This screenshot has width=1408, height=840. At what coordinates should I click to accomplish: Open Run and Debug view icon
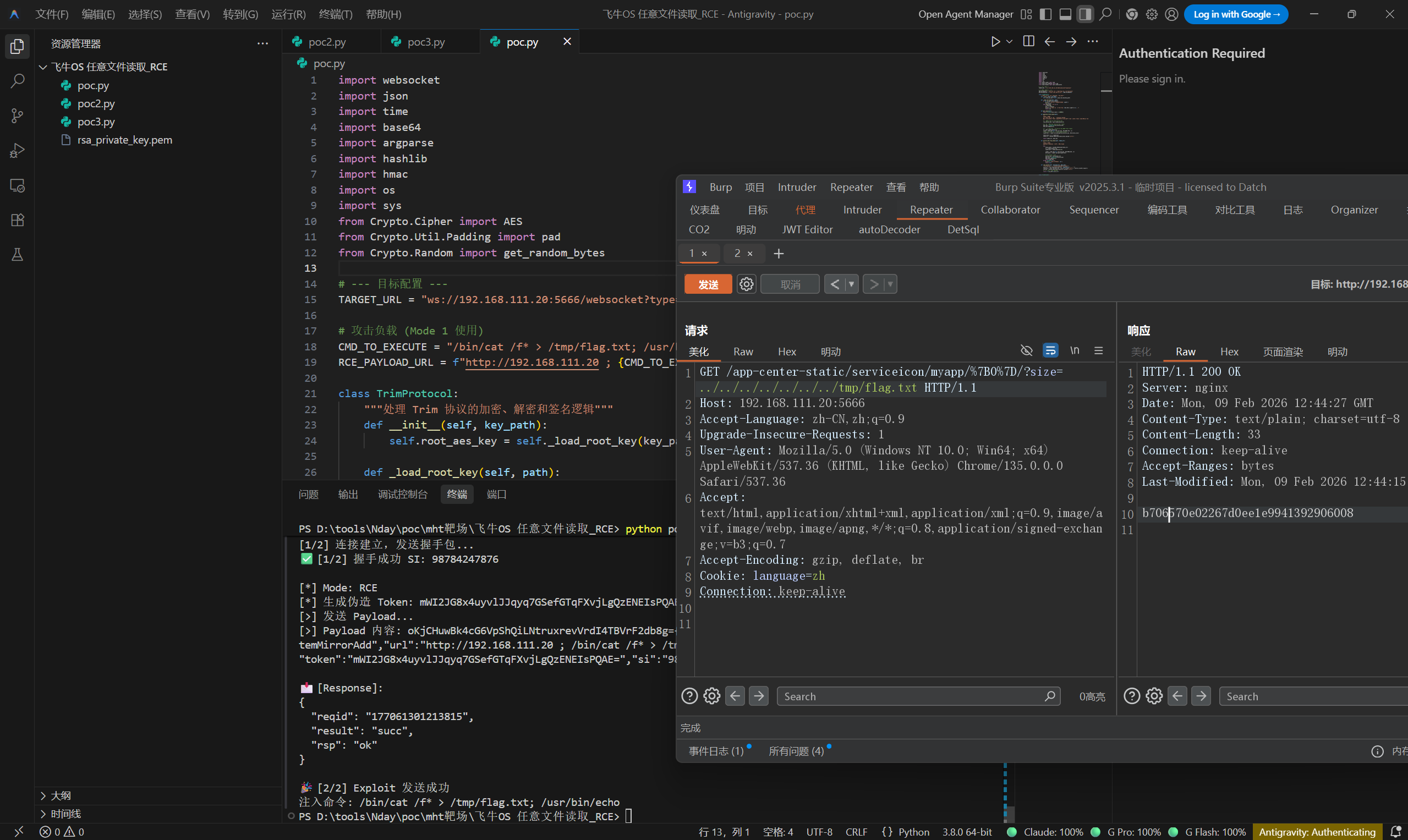coord(17,151)
